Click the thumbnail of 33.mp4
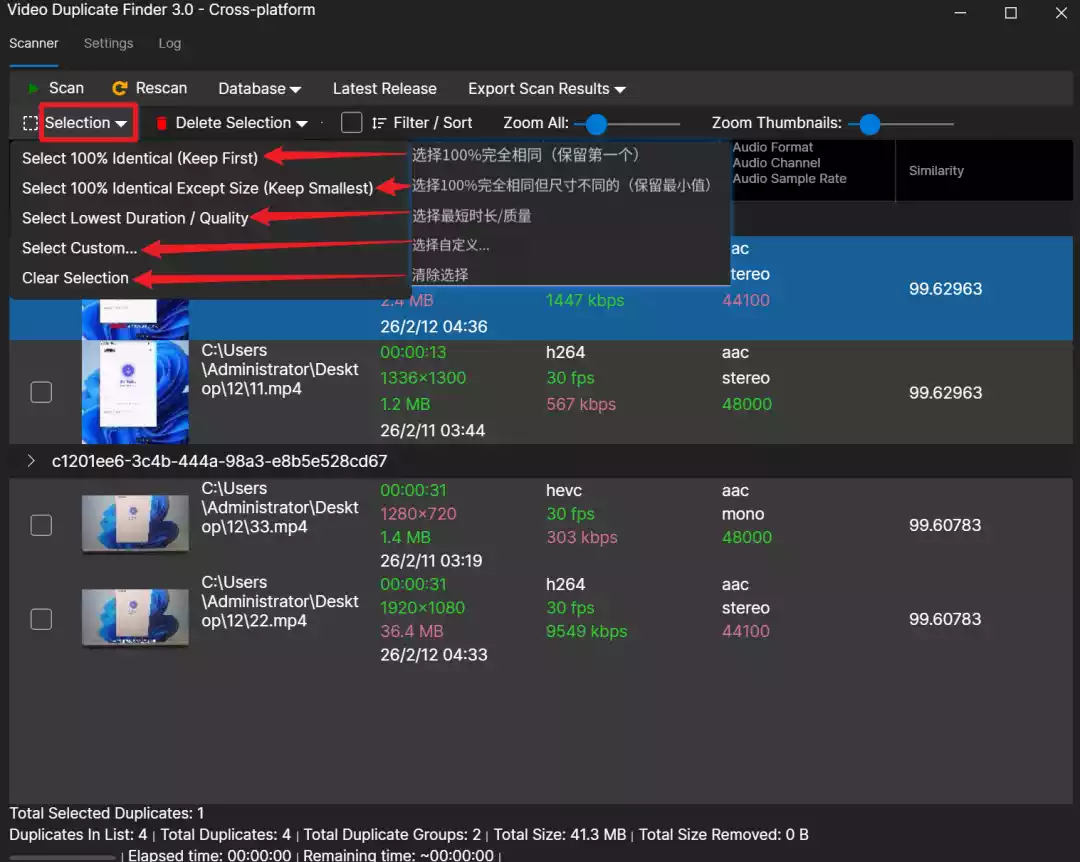The width and height of the screenshot is (1080, 862). [135, 524]
